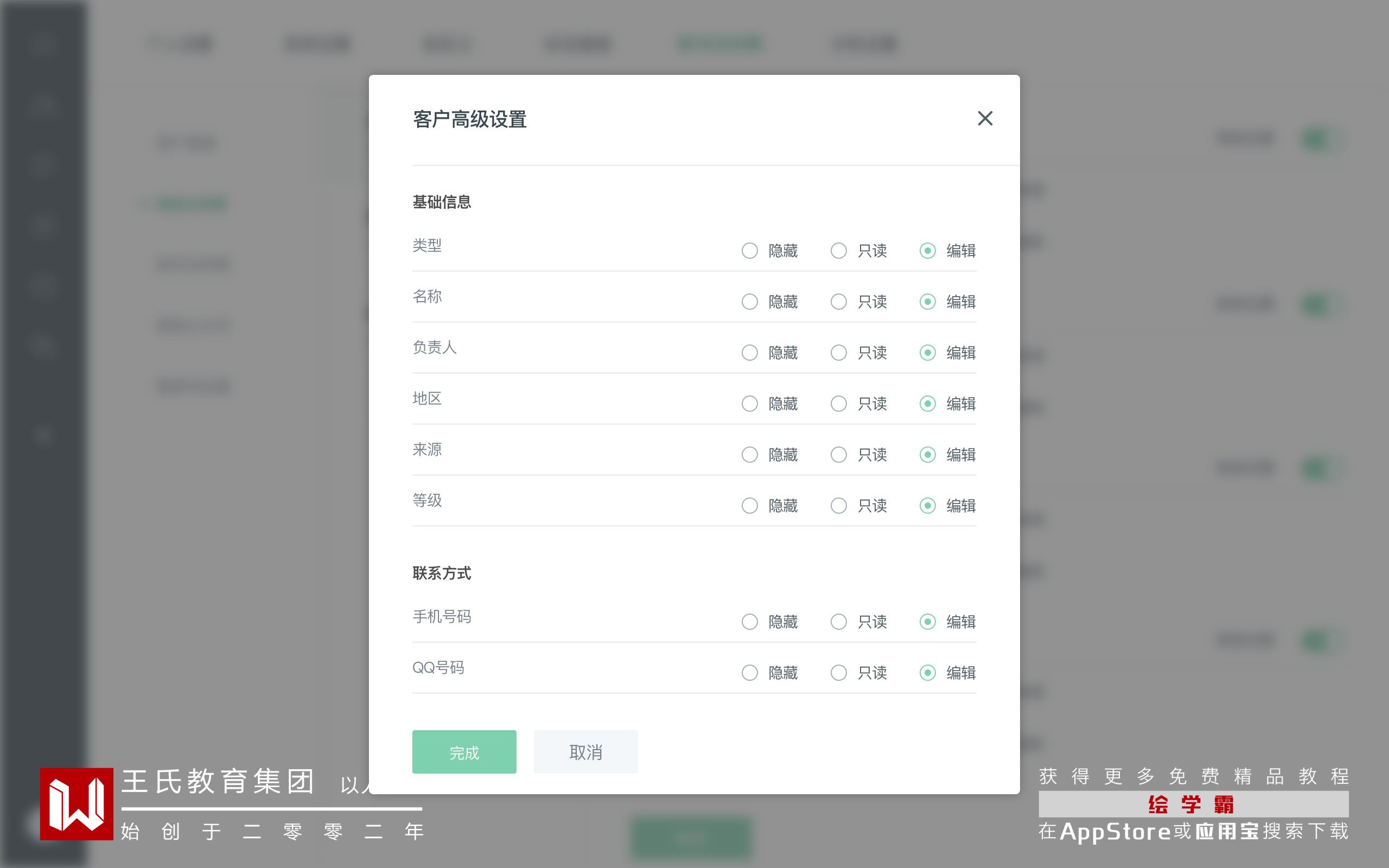Hide the 负责人 field
The height and width of the screenshot is (868, 1389).
(x=750, y=353)
